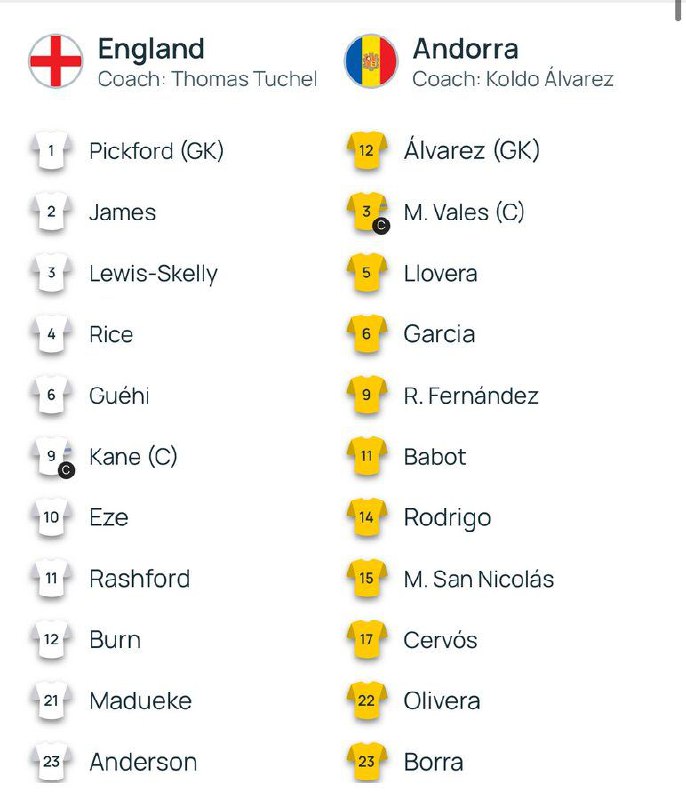
Task: Click M. Vales captain number 3 jersey
Action: point(368,212)
